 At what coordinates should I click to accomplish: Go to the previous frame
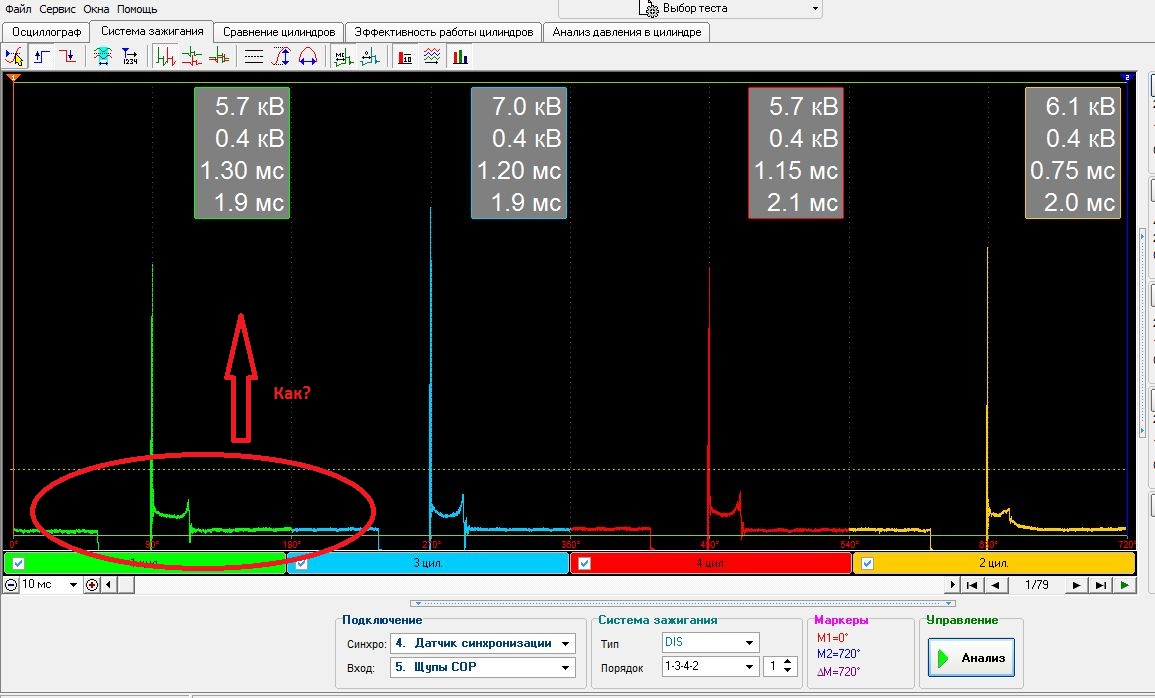point(997,585)
